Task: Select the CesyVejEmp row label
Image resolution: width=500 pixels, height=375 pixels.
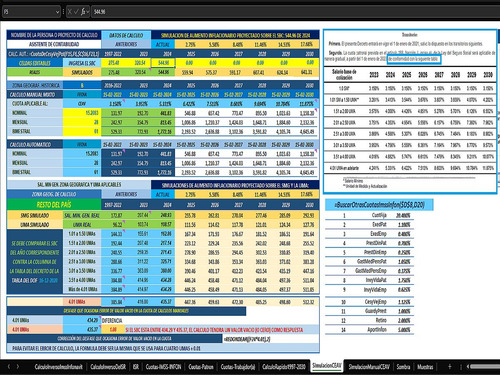Action: 376,302
